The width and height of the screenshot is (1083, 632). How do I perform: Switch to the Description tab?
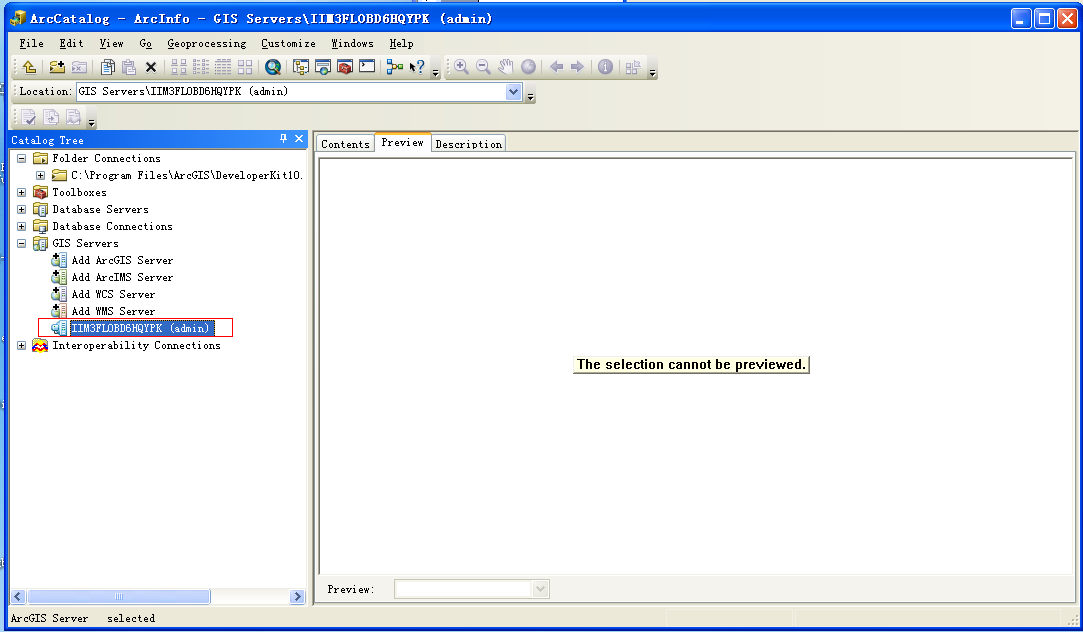[468, 144]
